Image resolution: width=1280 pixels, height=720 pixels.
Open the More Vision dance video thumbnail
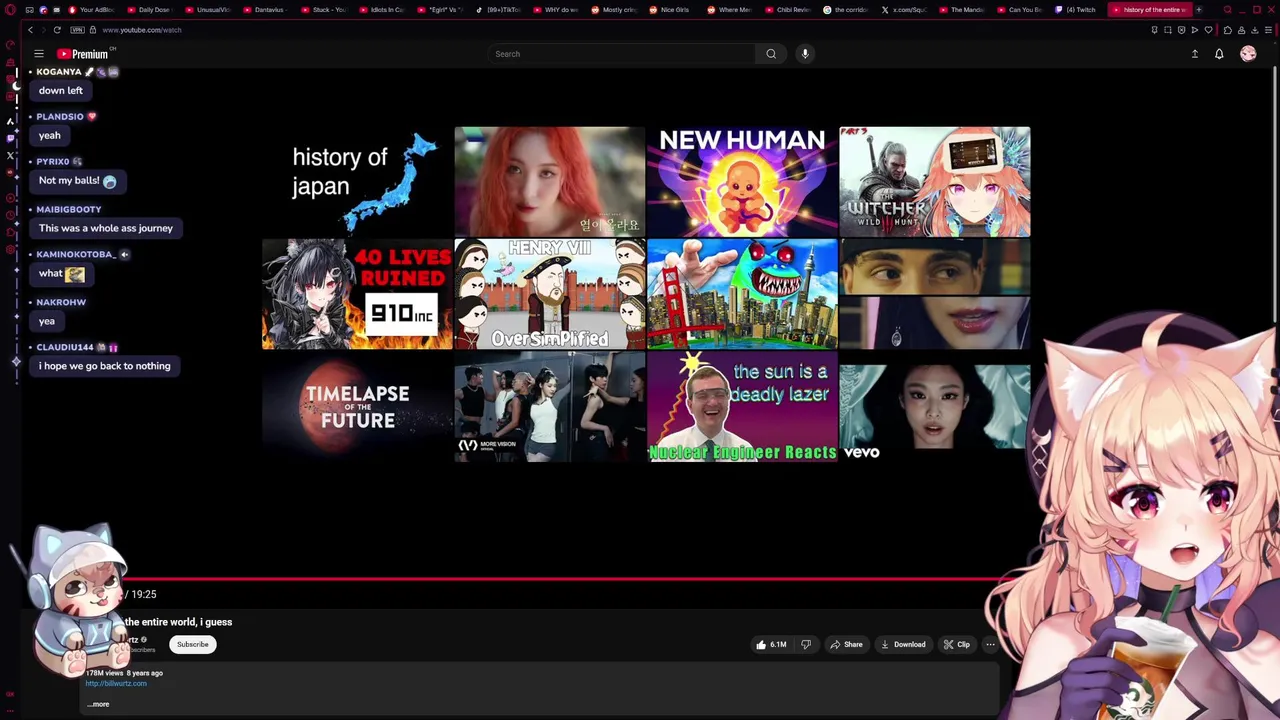550,408
